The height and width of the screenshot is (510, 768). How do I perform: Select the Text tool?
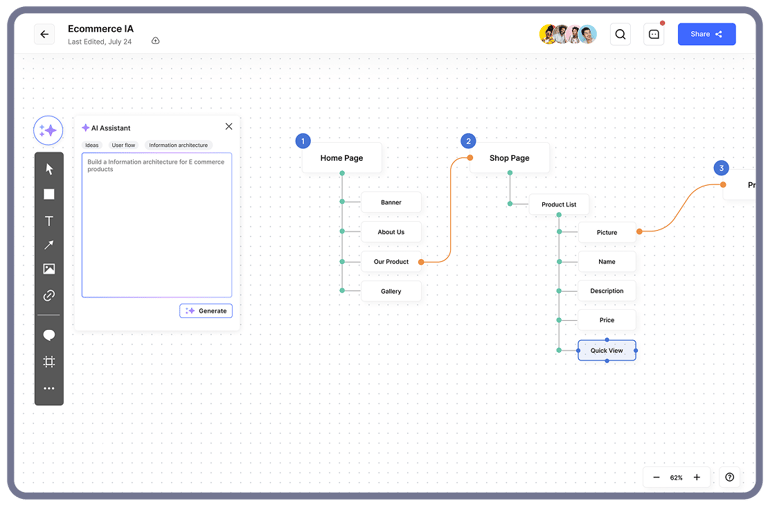[x=49, y=221]
